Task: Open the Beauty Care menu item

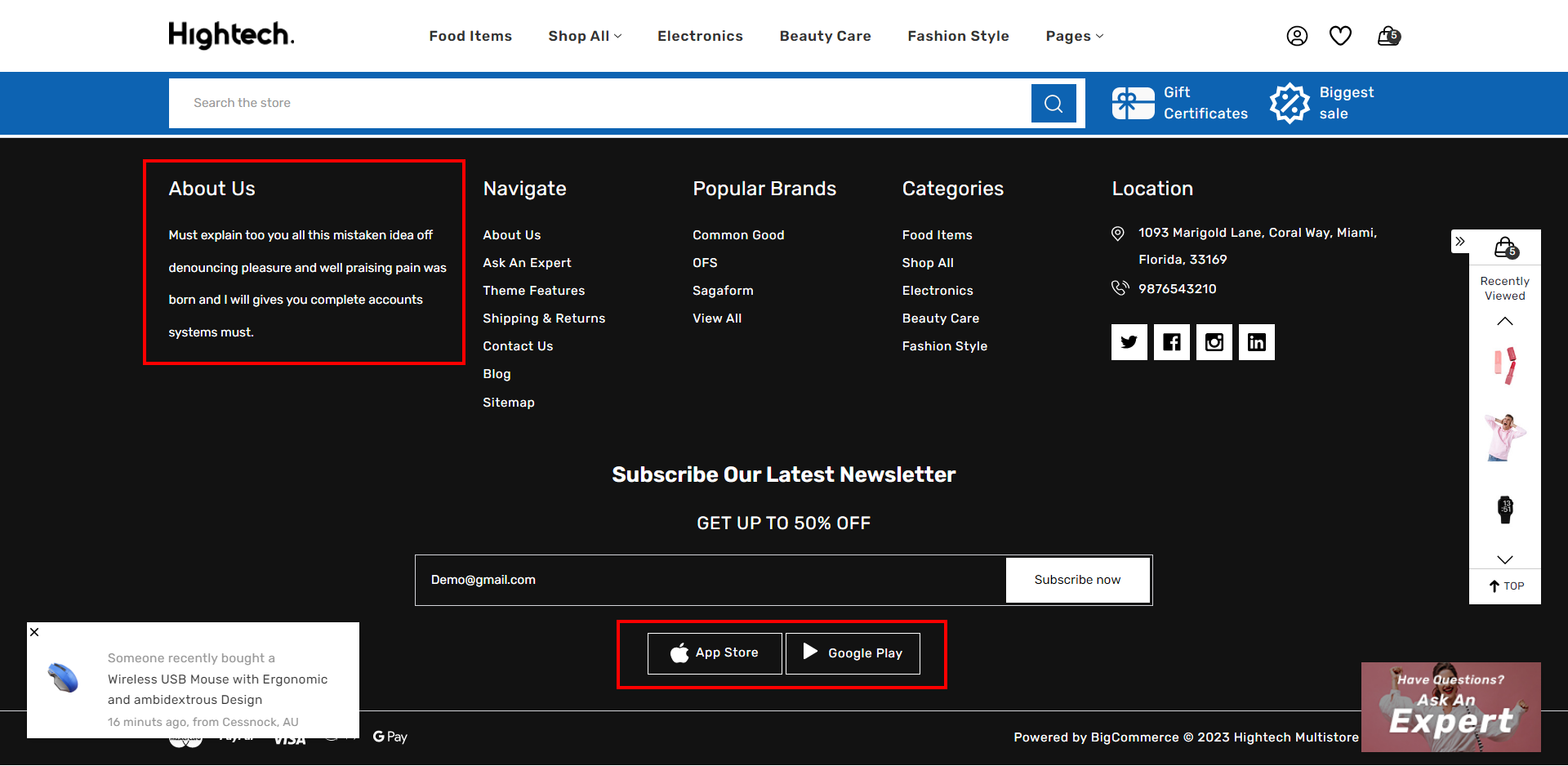Action: [x=825, y=36]
